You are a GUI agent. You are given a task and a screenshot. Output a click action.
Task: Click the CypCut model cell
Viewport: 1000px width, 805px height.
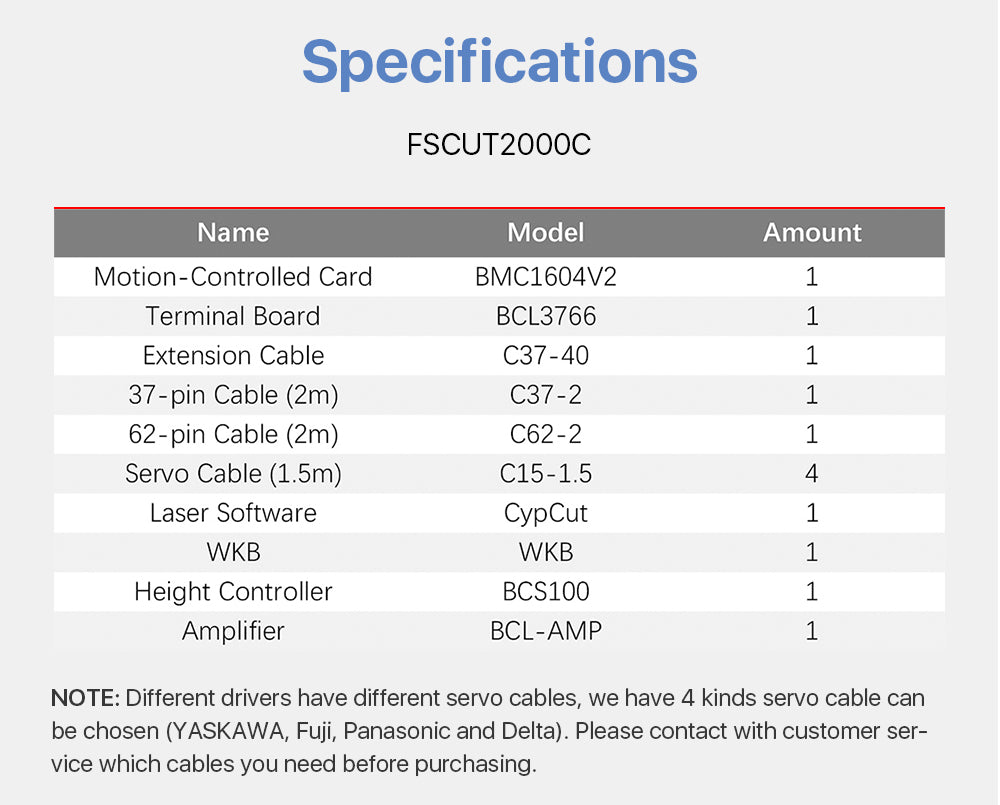coord(545,513)
